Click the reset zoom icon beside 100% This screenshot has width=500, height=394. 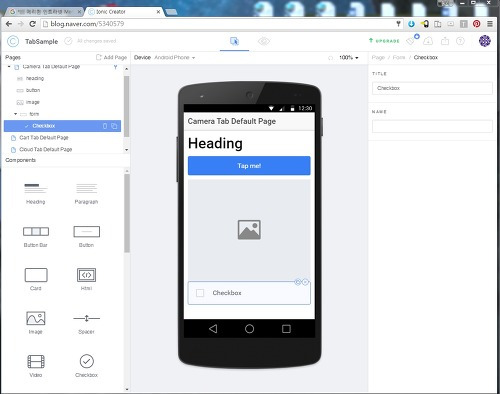[x=330, y=58]
